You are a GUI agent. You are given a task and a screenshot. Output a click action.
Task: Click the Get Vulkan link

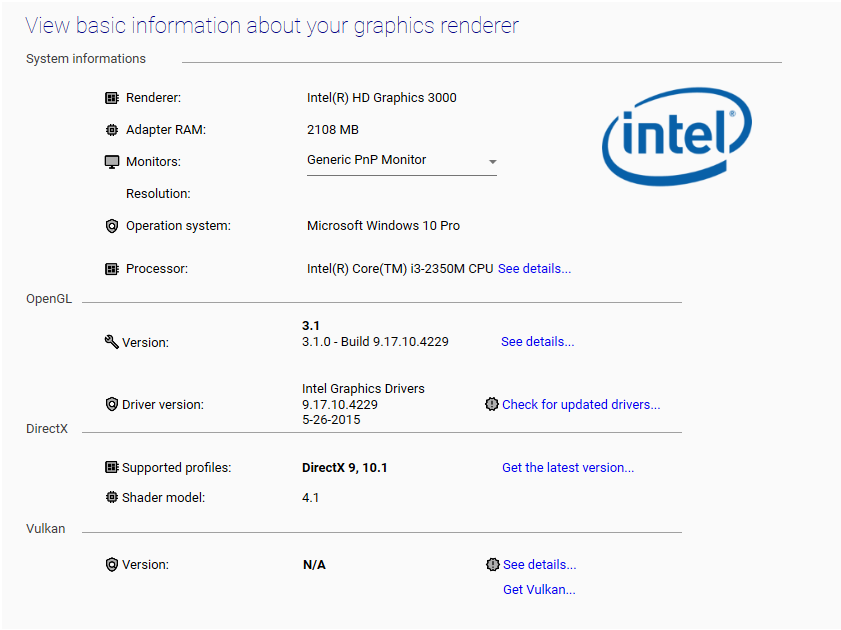pyautogui.click(x=539, y=590)
